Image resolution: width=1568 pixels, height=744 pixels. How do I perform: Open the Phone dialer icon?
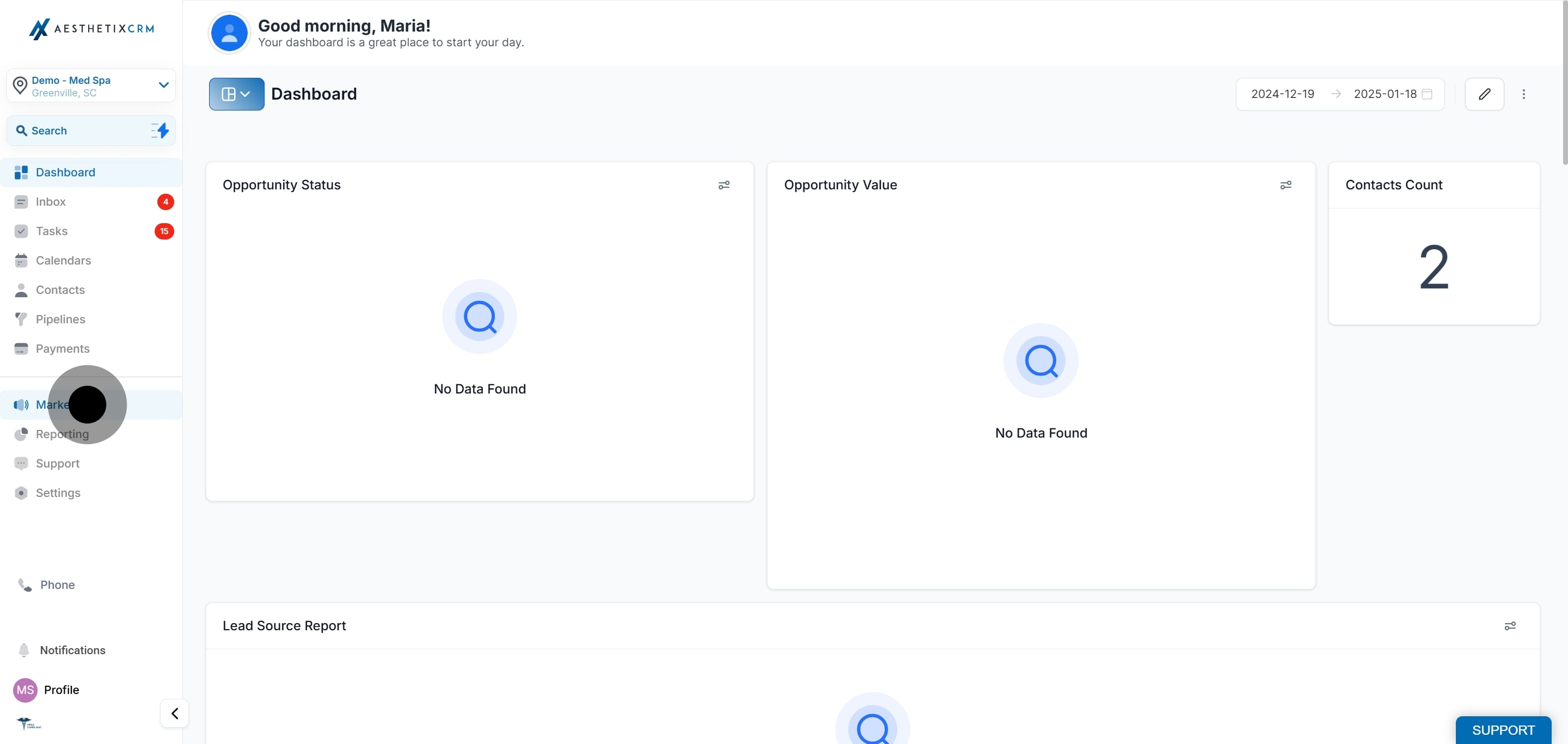tap(25, 585)
